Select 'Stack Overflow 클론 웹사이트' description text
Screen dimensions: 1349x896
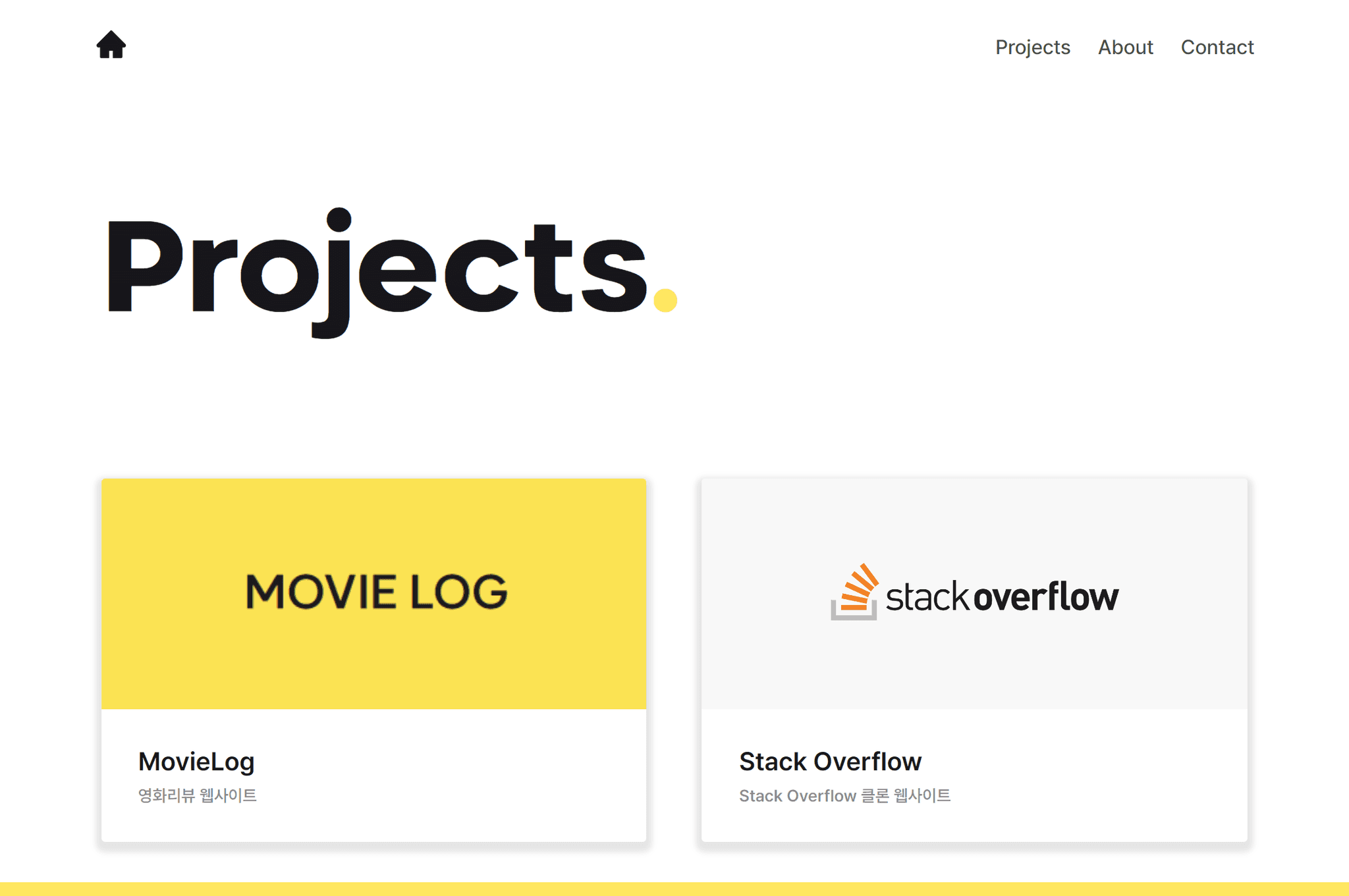[x=844, y=796]
